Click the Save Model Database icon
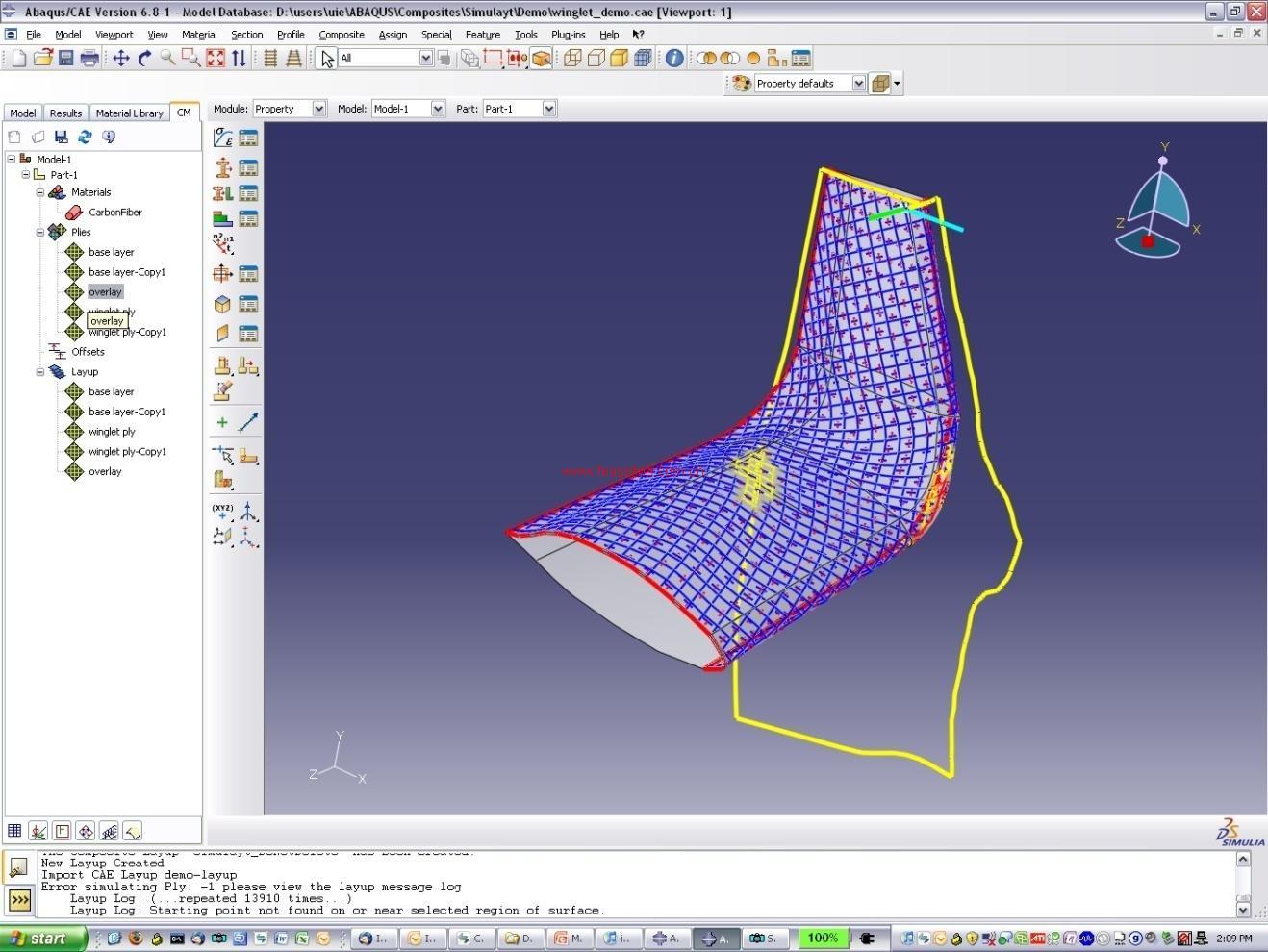The width and height of the screenshot is (1268, 952). [x=66, y=59]
